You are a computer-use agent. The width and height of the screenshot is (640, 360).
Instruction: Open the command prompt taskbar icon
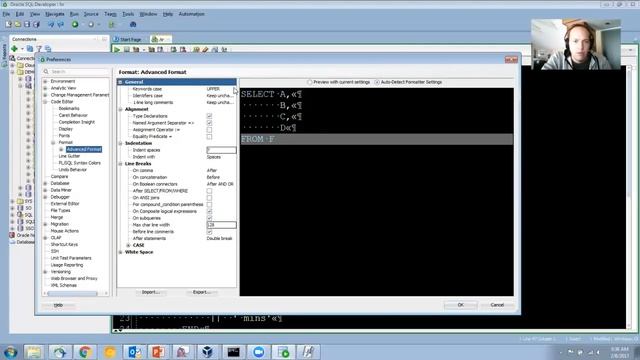point(233,352)
